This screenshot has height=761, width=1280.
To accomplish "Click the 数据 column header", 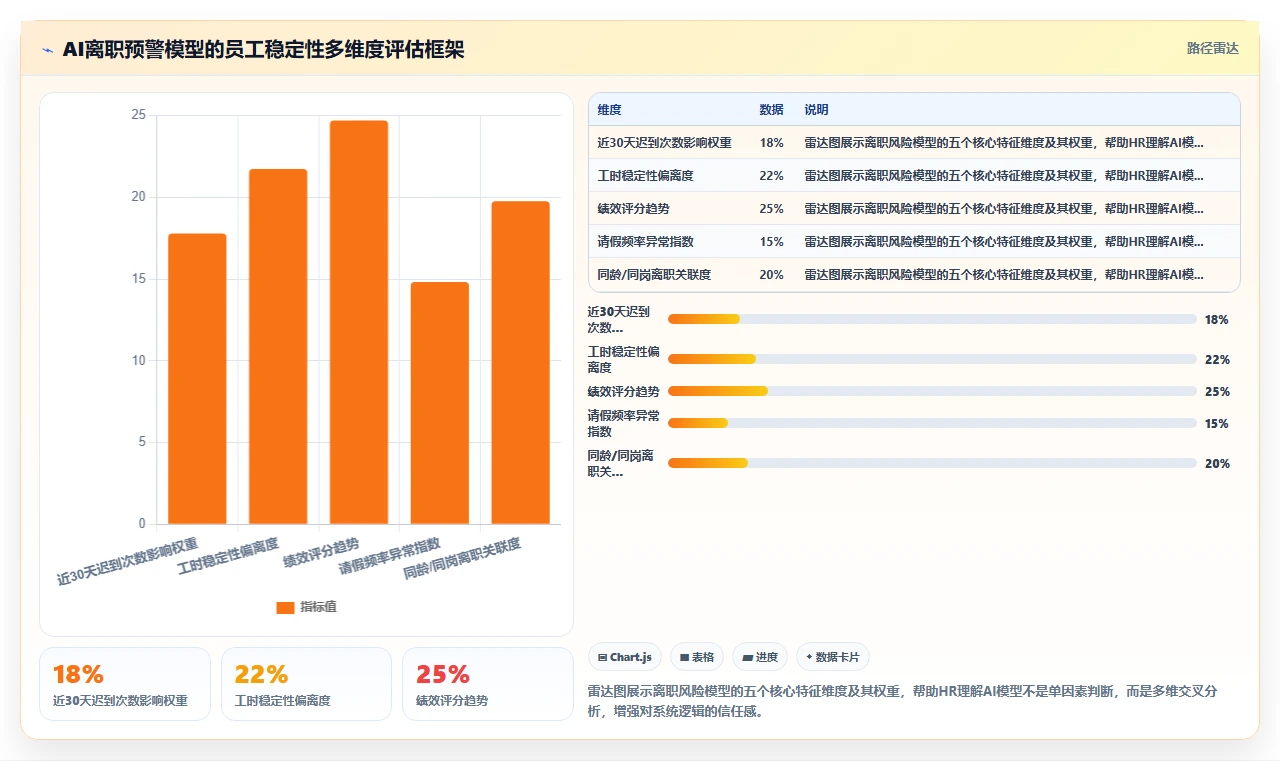I will click(771, 110).
